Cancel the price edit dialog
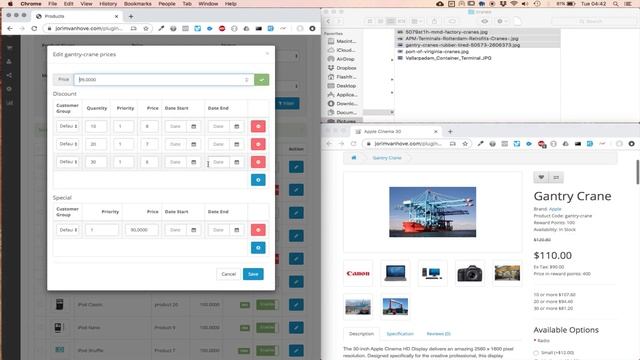Image resolution: width=640 pixels, height=360 pixels. (x=229, y=274)
